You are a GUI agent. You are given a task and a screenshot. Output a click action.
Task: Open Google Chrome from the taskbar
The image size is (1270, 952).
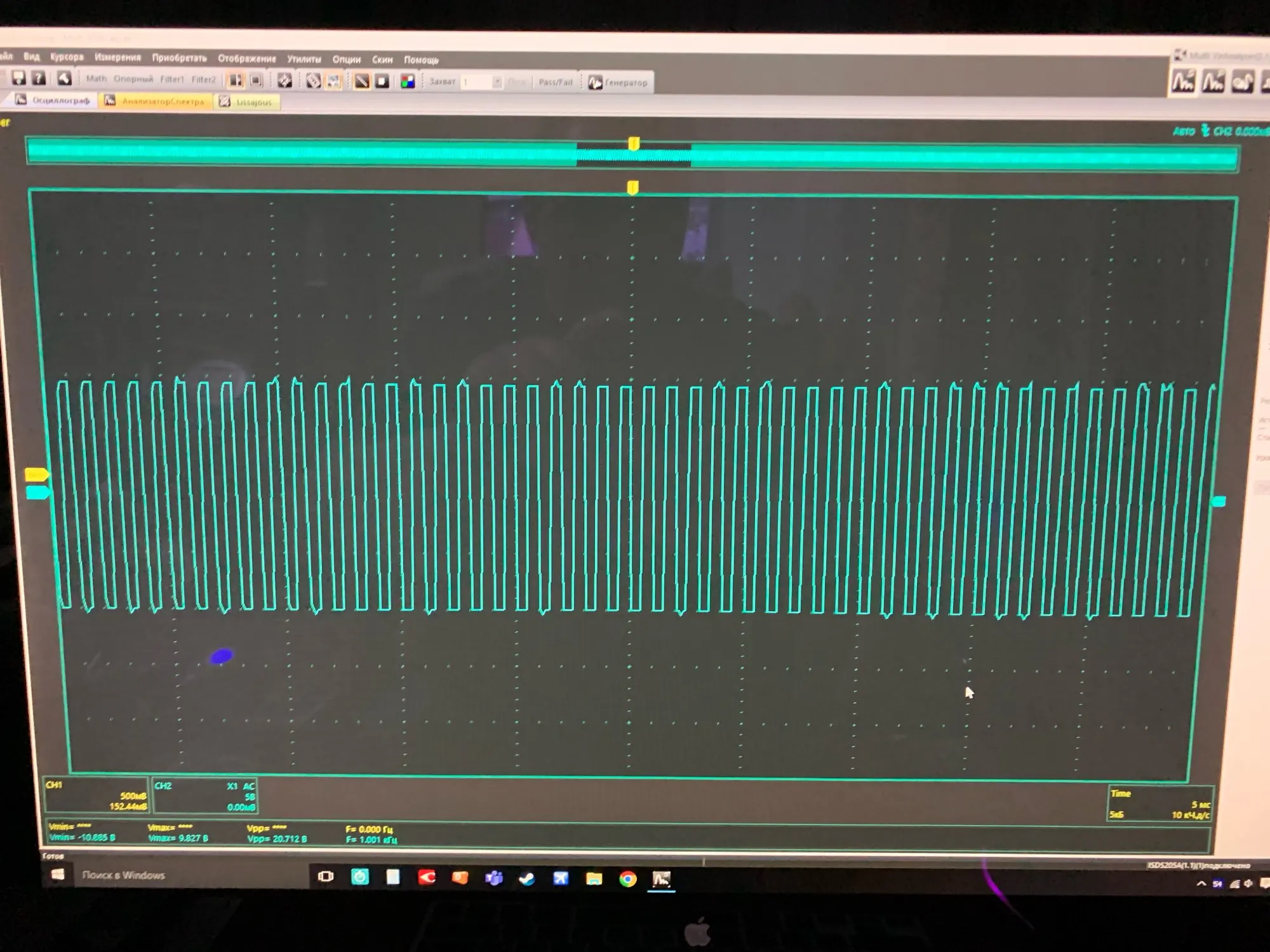click(x=627, y=878)
